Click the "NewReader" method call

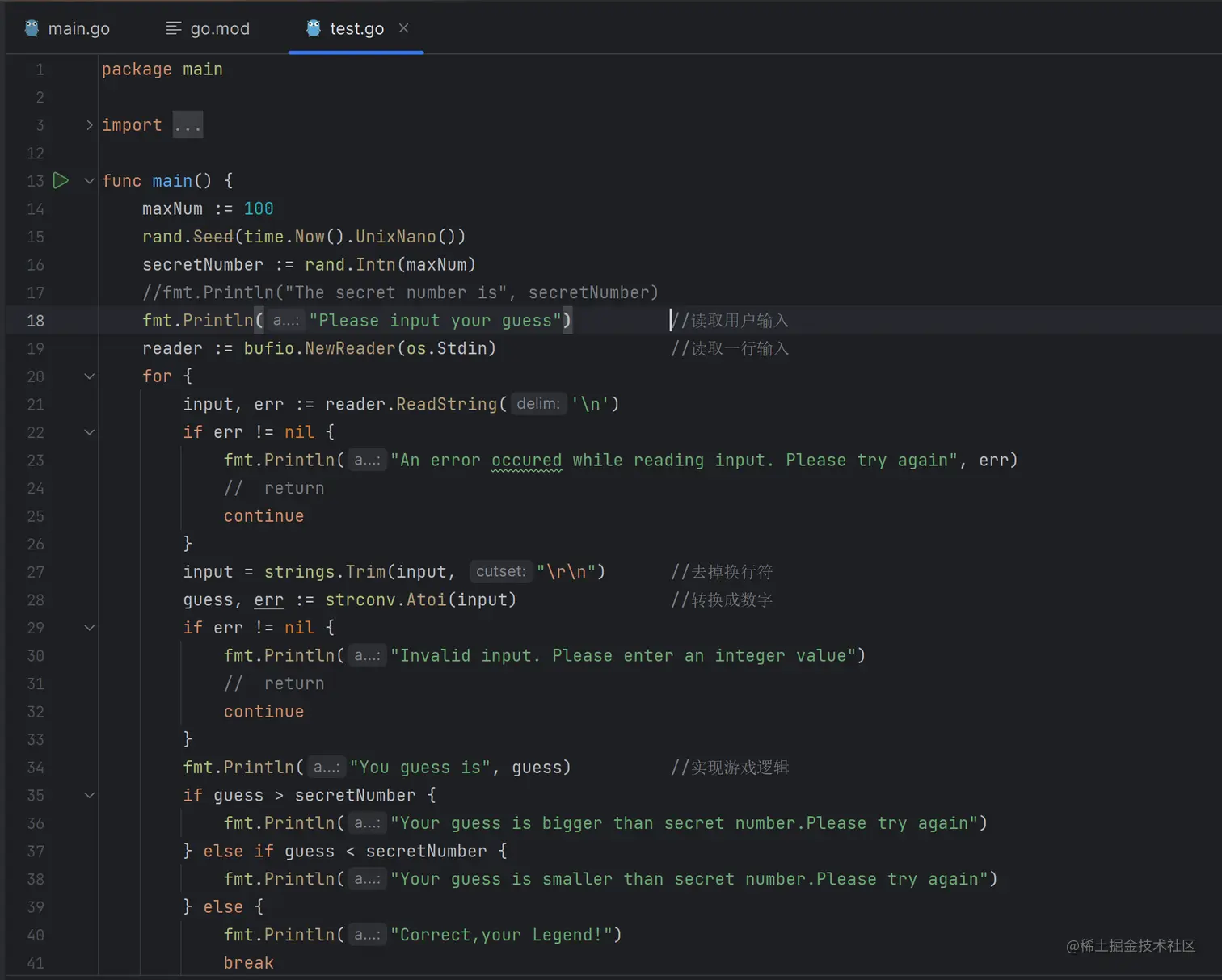tap(351, 349)
